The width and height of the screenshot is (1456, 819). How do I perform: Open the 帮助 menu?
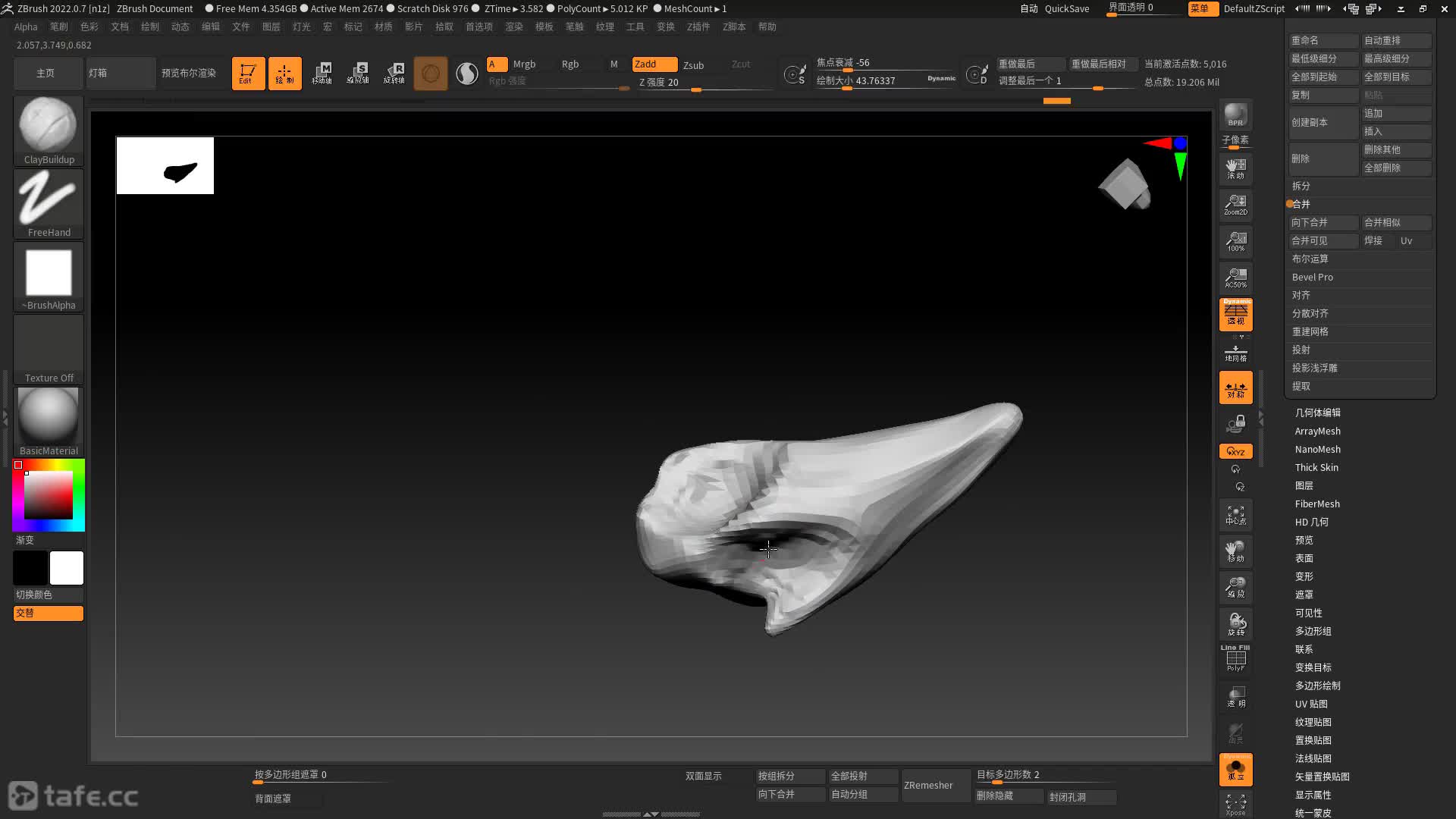click(x=767, y=27)
